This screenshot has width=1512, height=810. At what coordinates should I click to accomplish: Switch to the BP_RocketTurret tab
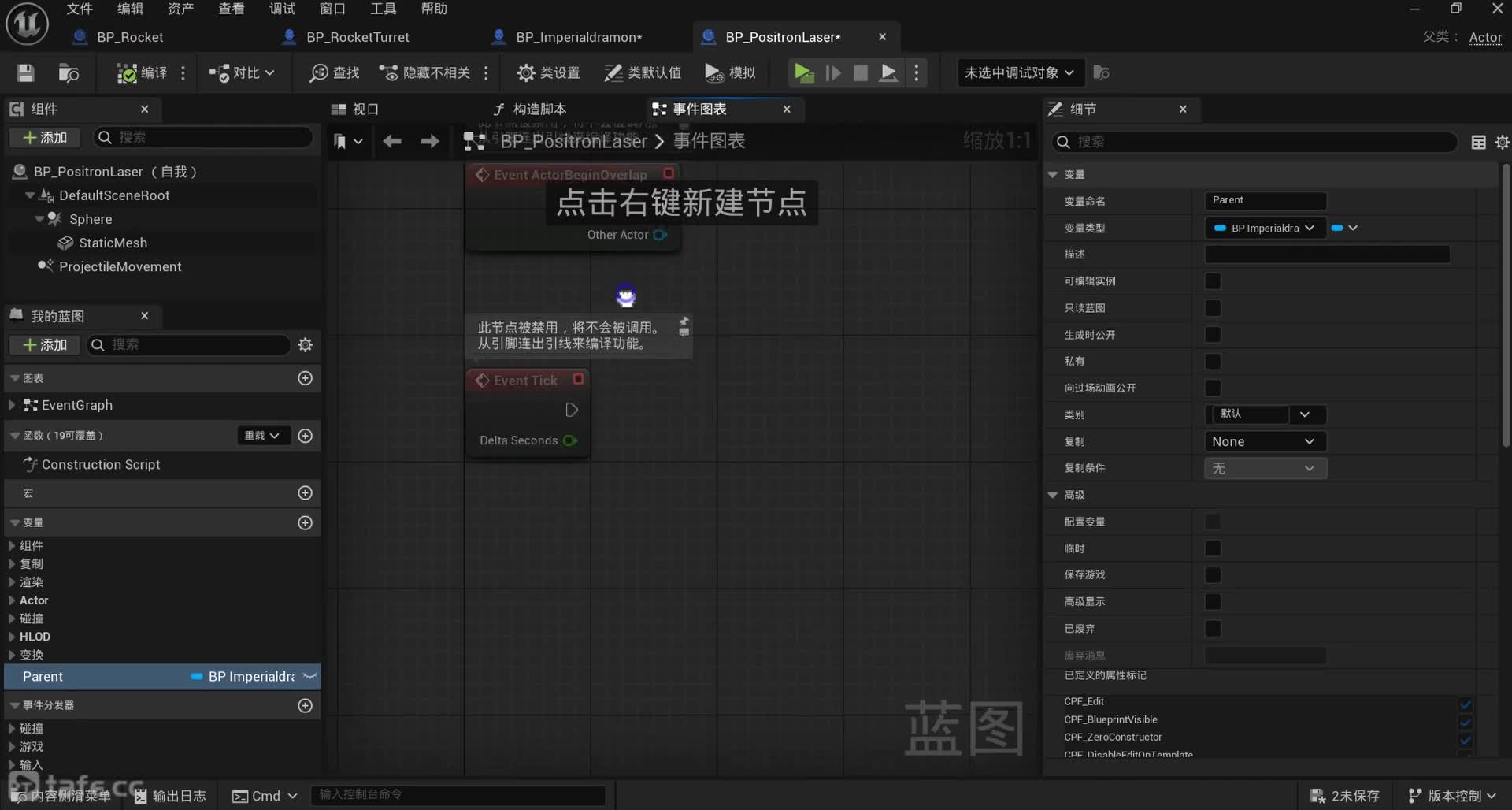click(x=358, y=37)
